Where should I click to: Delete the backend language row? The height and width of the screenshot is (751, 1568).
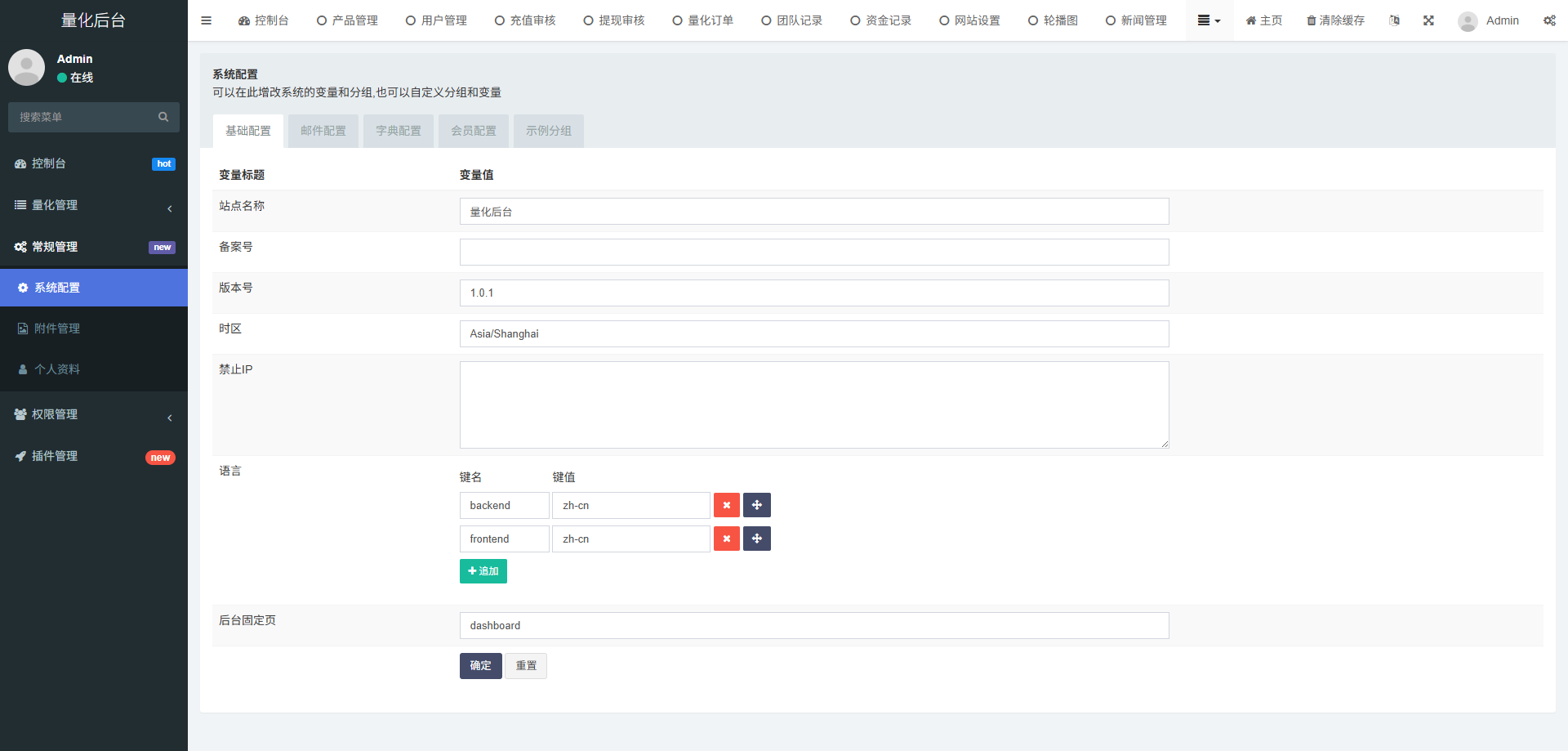coord(726,505)
